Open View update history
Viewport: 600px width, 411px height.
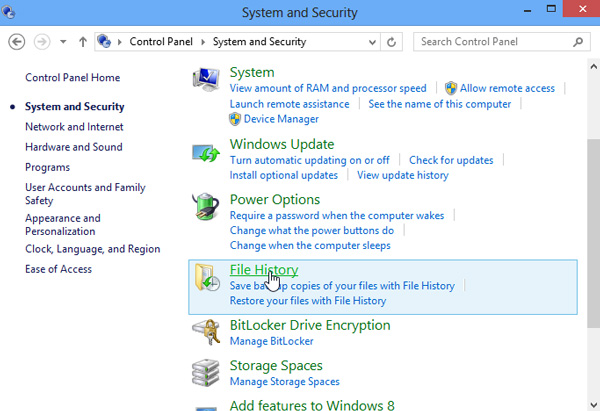(x=403, y=175)
